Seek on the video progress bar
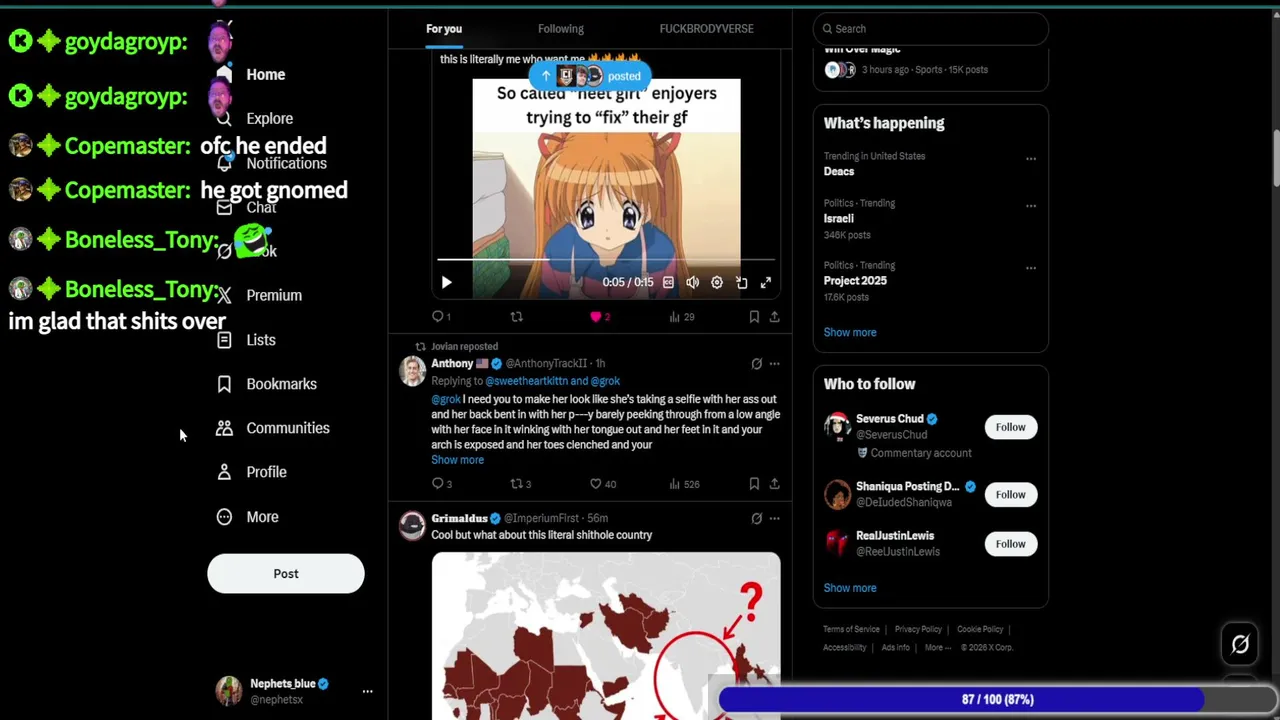1280x720 pixels. click(x=606, y=260)
